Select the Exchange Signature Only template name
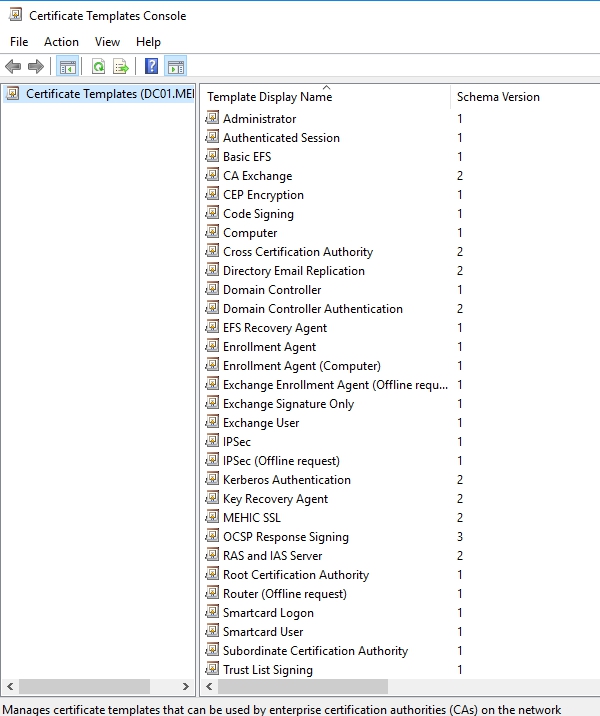 289,404
